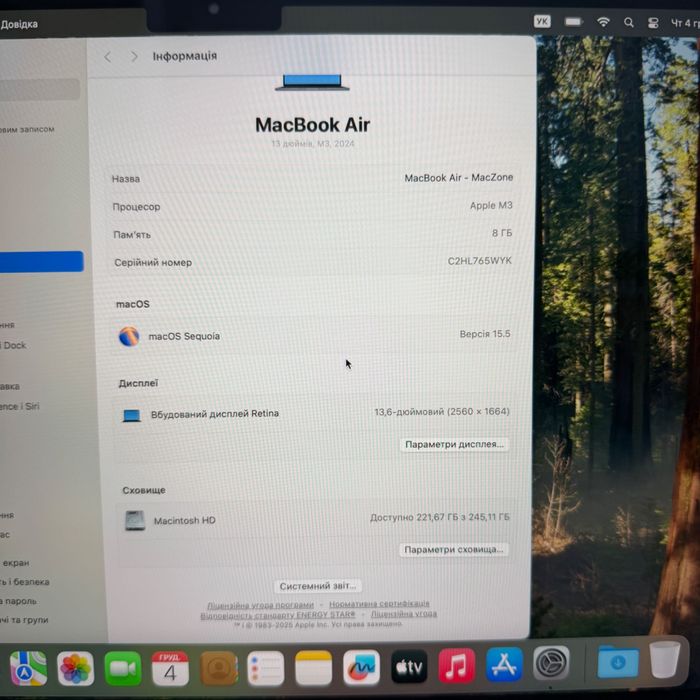Open sidebar item ending with i Siri
700x700 pixels.
[20, 406]
